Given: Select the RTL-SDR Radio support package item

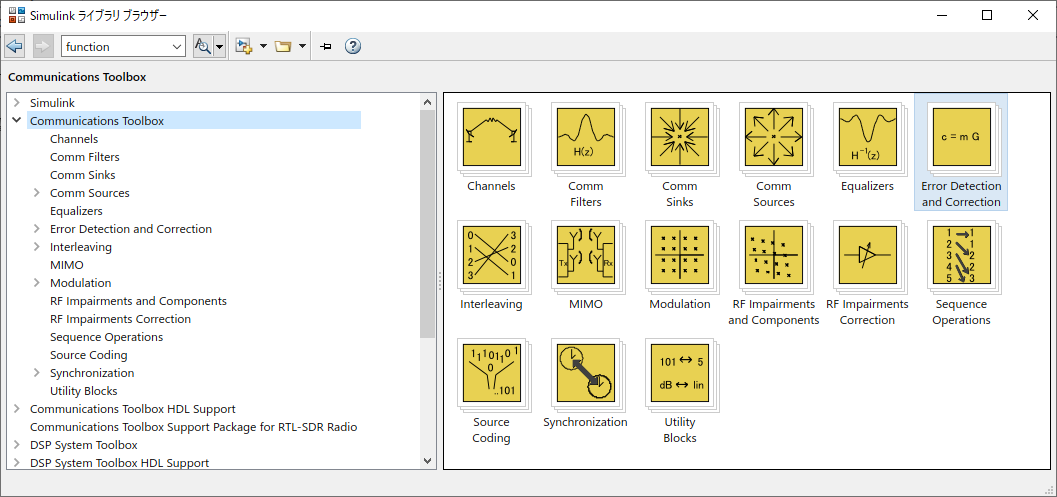Looking at the screenshot, I should (193, 427).
